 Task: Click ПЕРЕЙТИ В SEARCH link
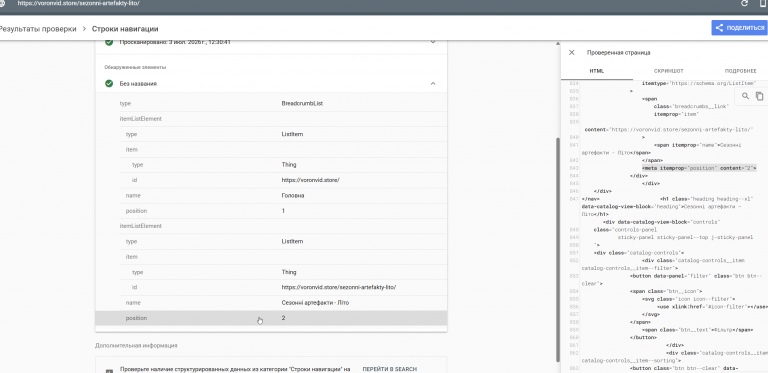(389, 369)
